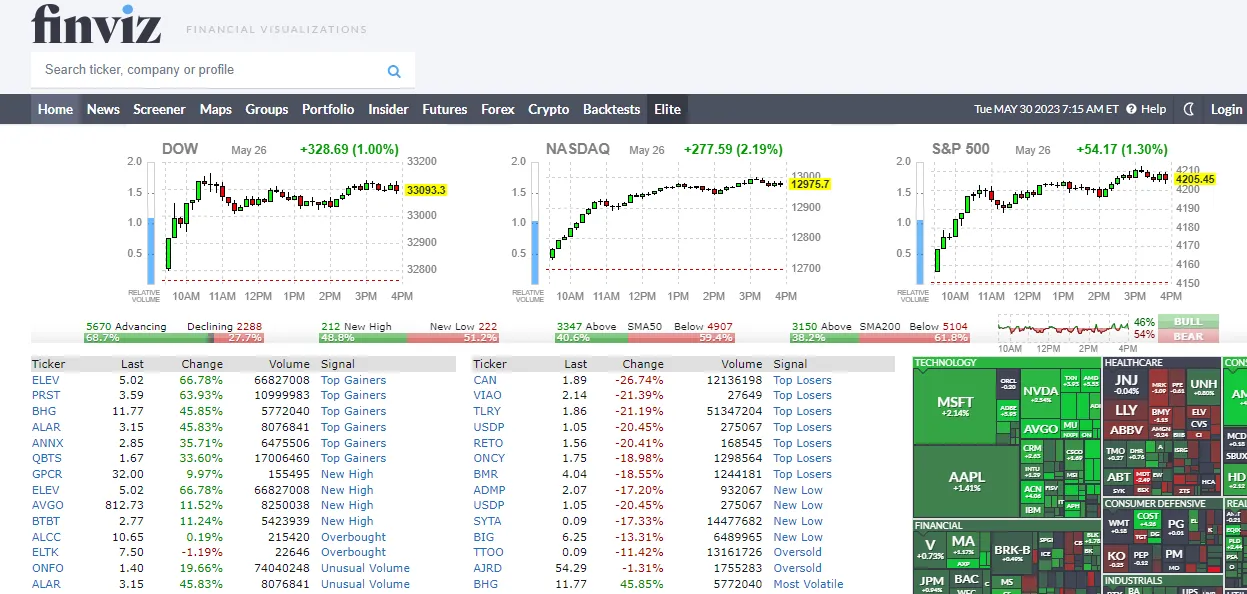This screenshot has width=1247, height=594.
Task: Click the BEAR indicator button
Action: pyautogui.click(x=1188, y=336)
